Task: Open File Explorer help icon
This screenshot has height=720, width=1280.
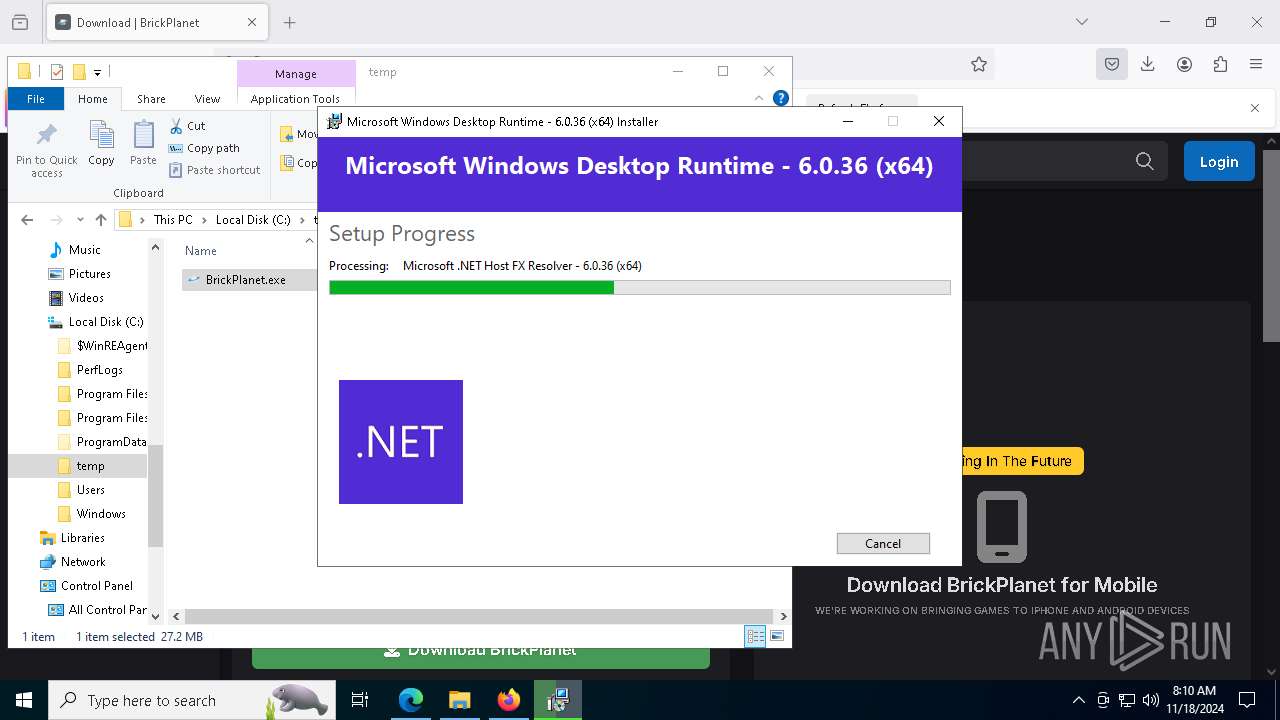Action: (x=781, y=98)
